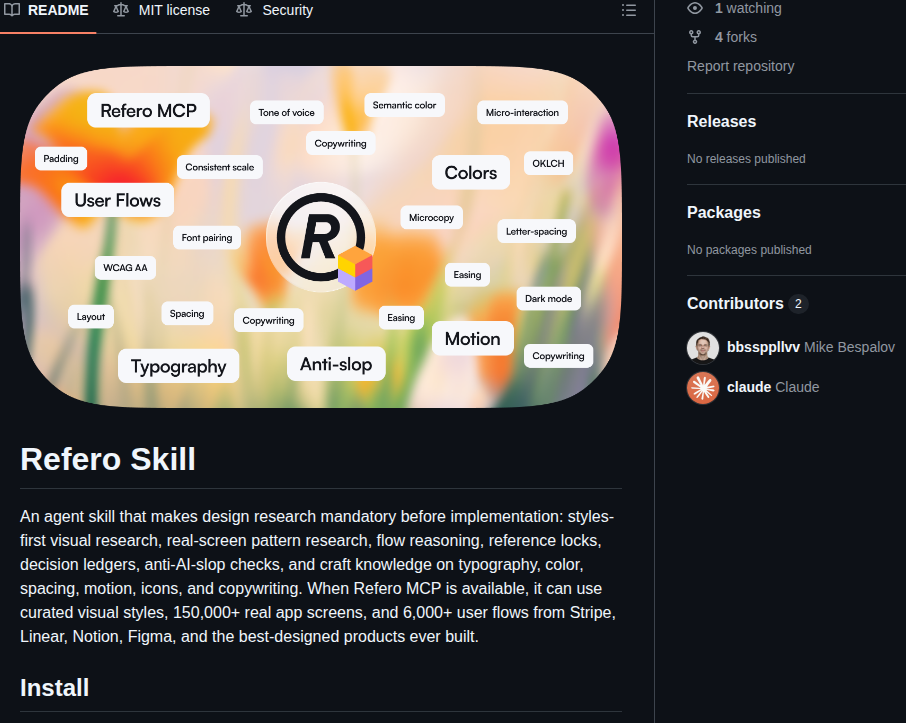Click the Security scale icon
The height and width of the screenshot is (723, 906).
click(244, 10)
